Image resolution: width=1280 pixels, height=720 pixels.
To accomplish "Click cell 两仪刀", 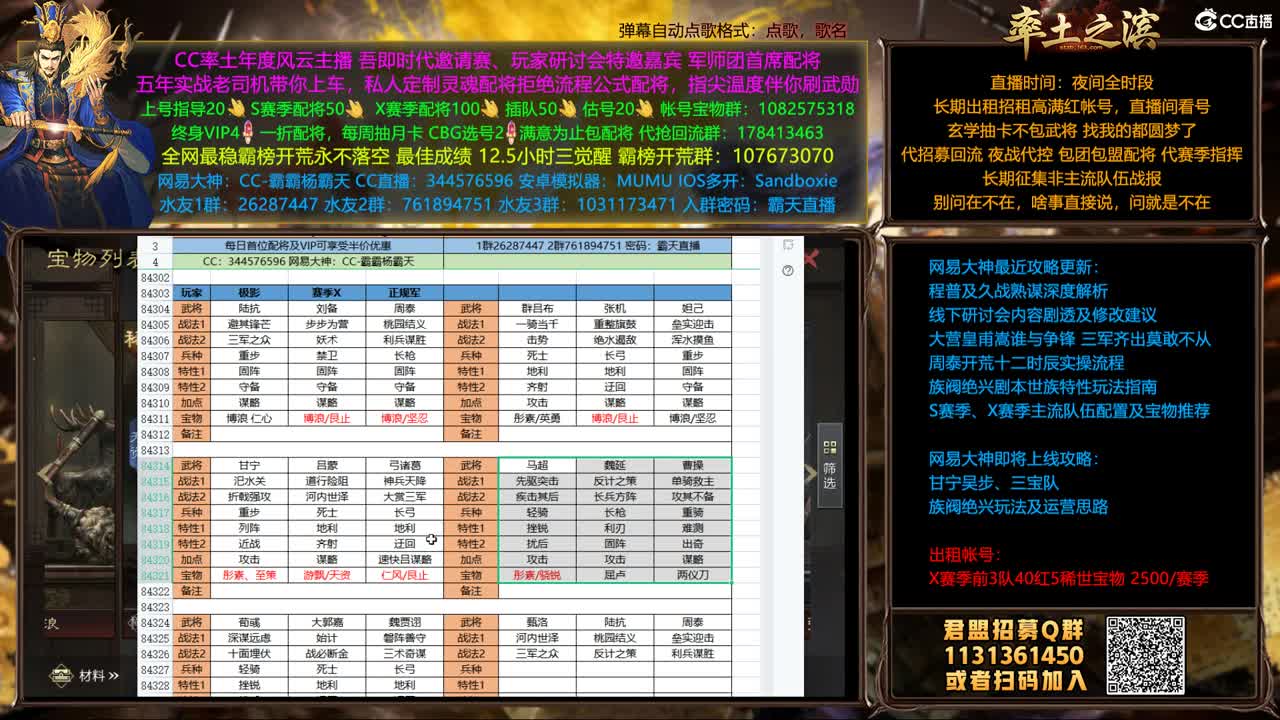I will click(x=693, y=576).
